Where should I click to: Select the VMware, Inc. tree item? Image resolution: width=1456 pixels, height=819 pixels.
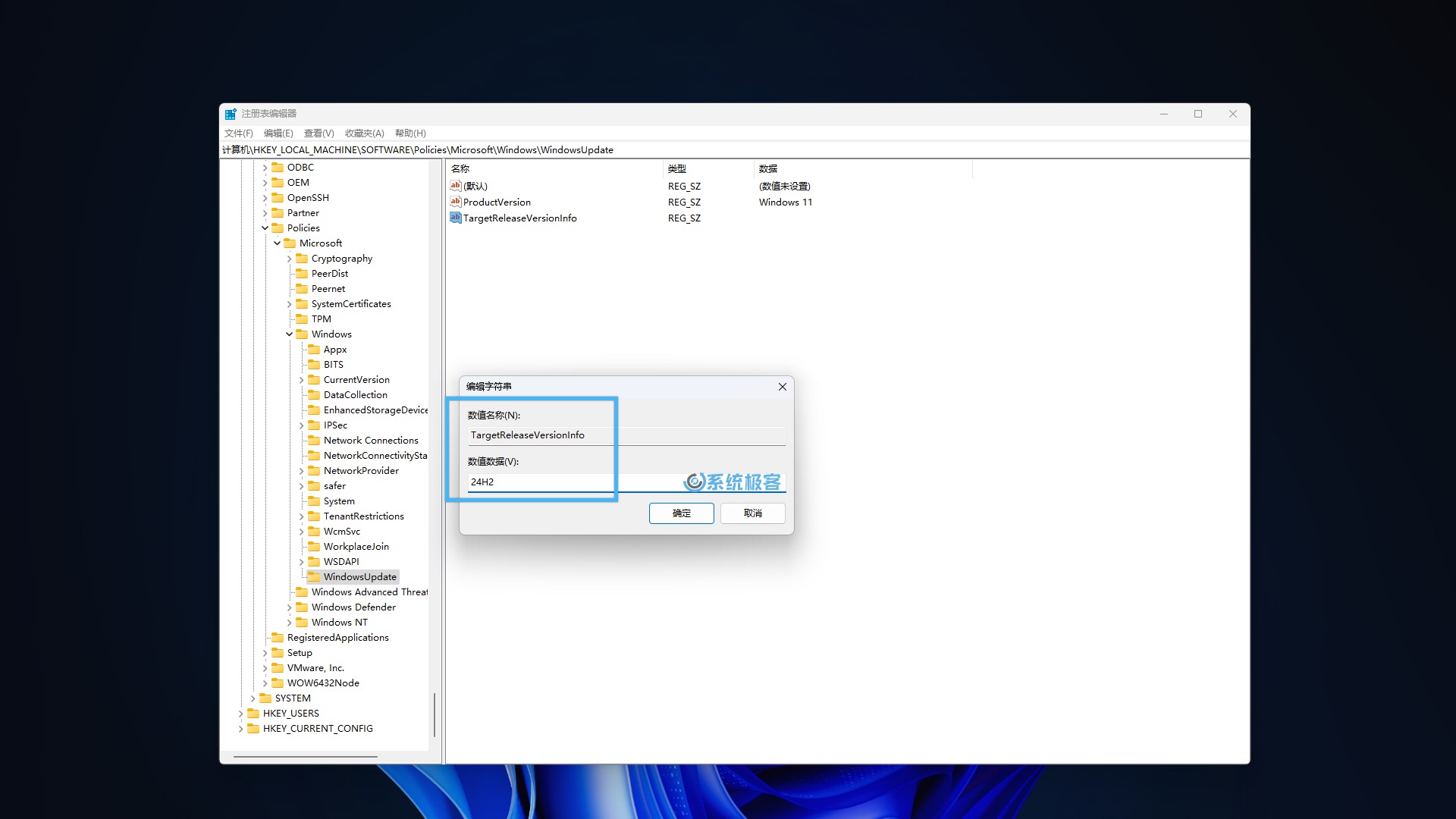coord(315,668)
